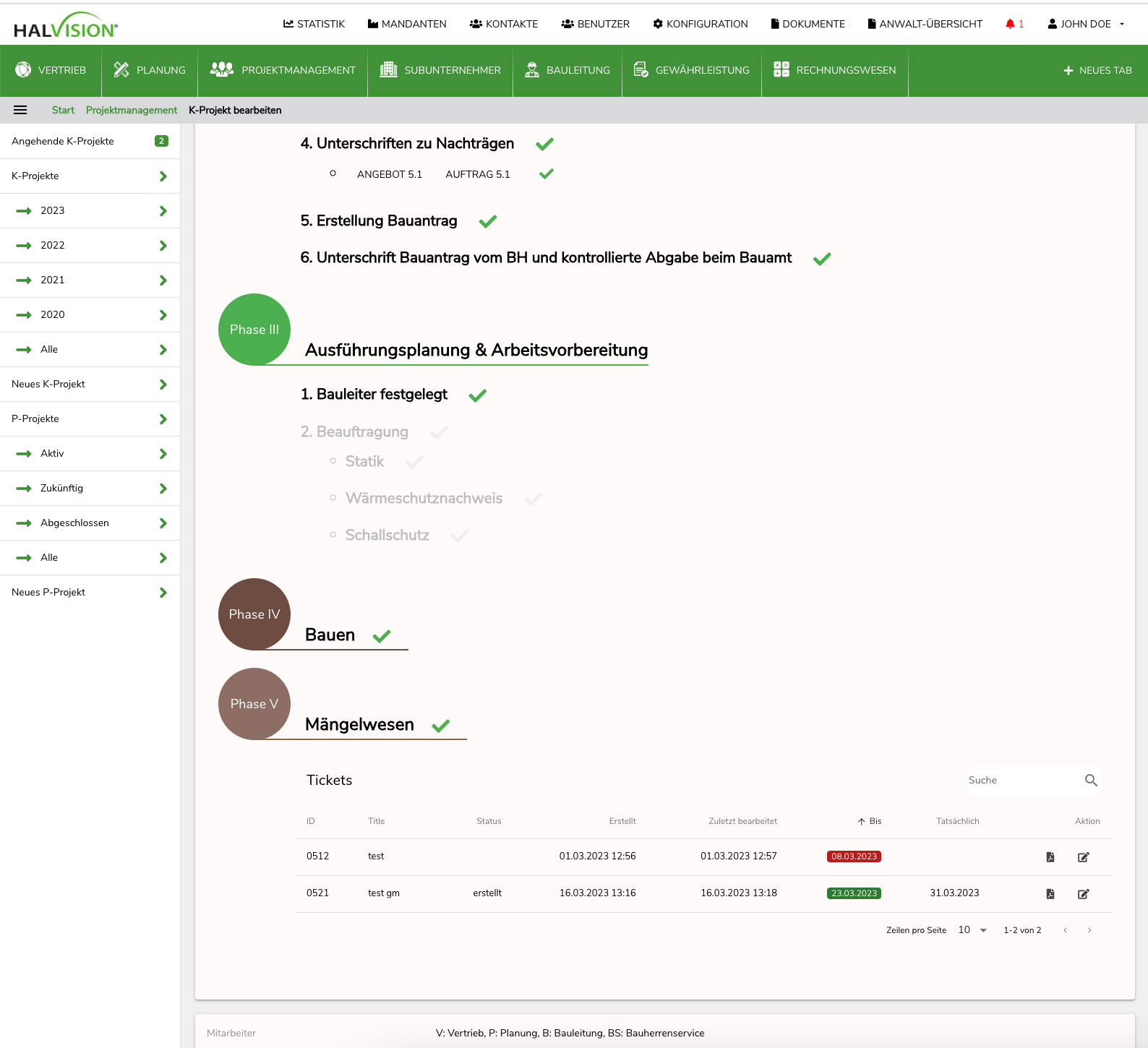
Task: Open Angehende K-Projekte sidebar entry
Action: [x=90, y=141]
